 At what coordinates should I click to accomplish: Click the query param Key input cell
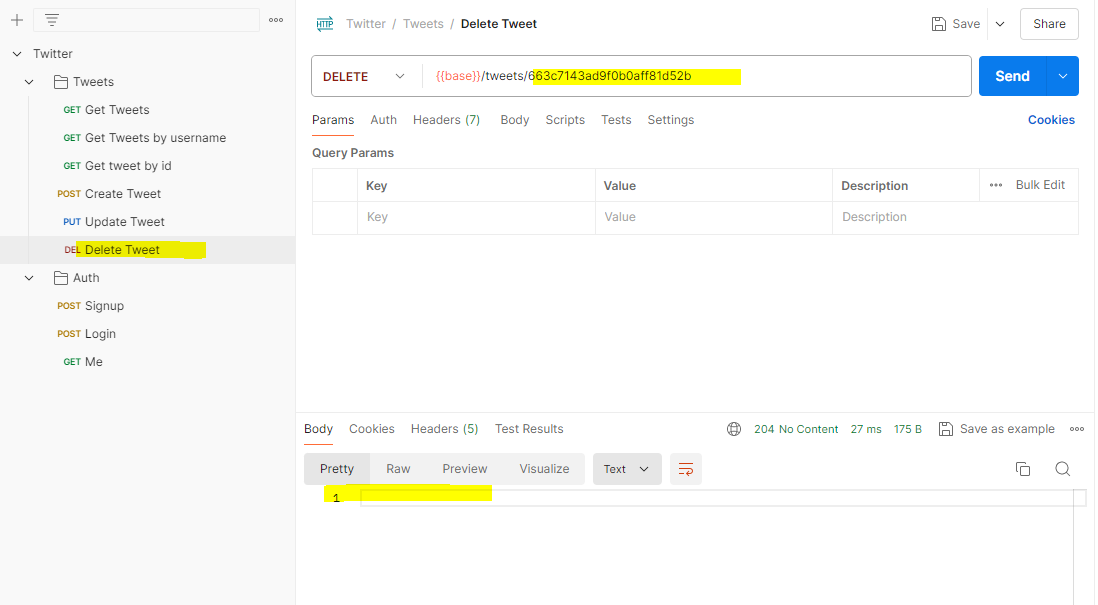pos(476,217)
